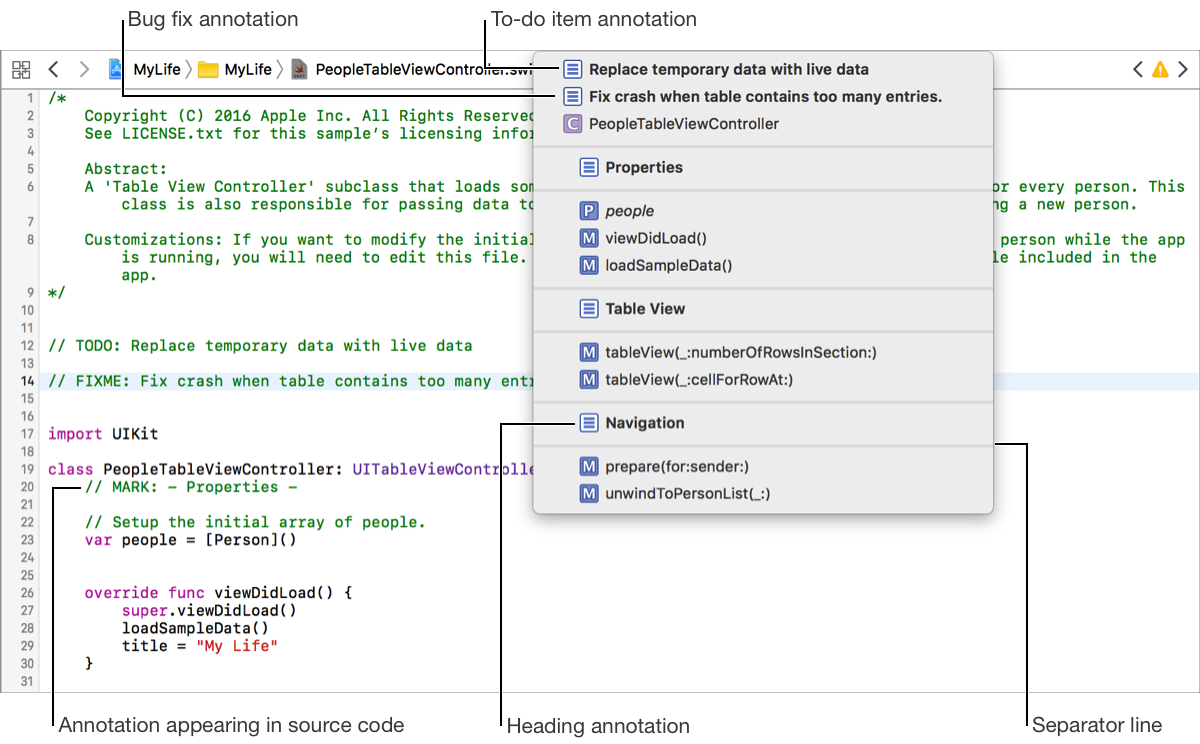
Task: Go forward in jump bar history
Action: coord(85,70)
